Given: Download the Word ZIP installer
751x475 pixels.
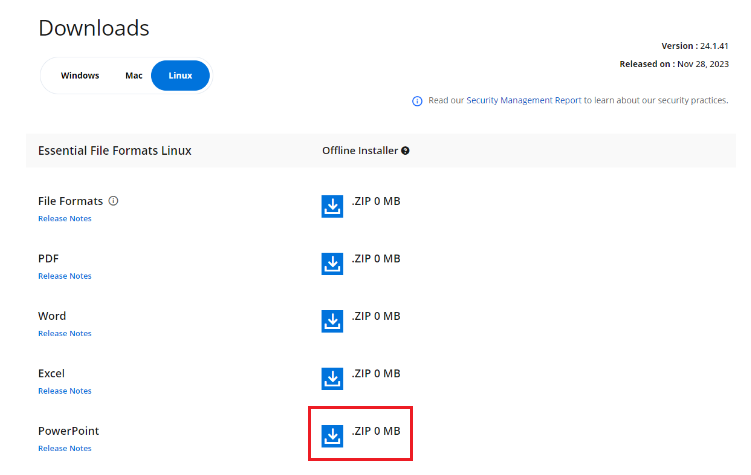Looking at the screenshot, I should 332,321.
